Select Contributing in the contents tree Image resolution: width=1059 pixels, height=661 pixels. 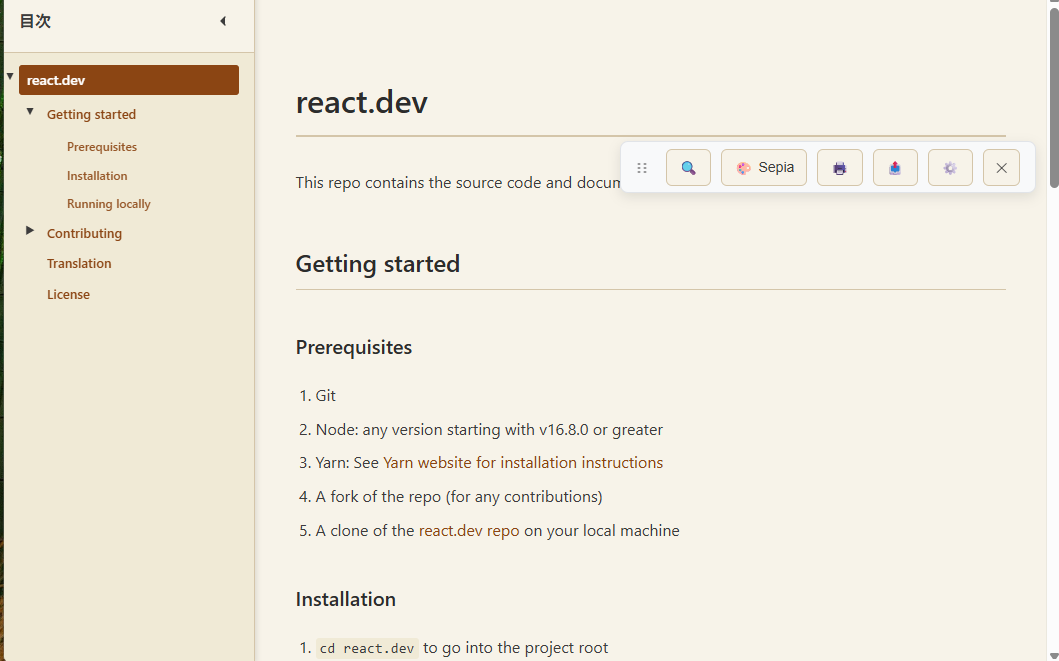click(84, 233)
